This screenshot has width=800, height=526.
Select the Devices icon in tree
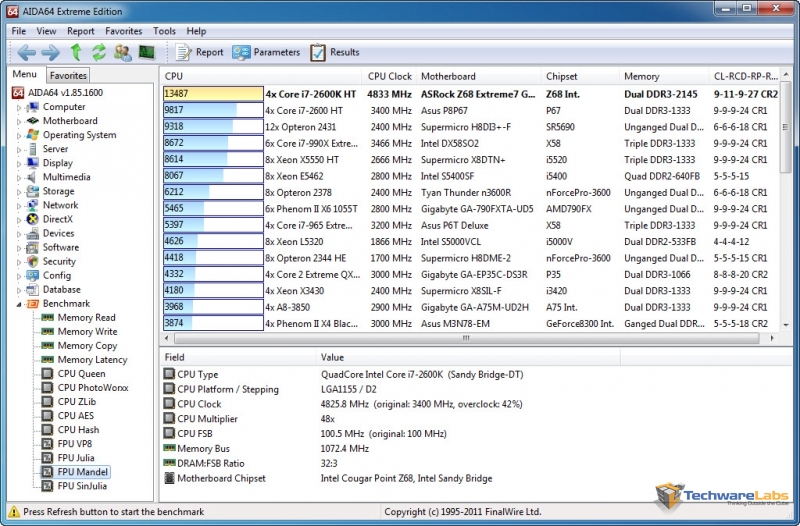point(33,233)
